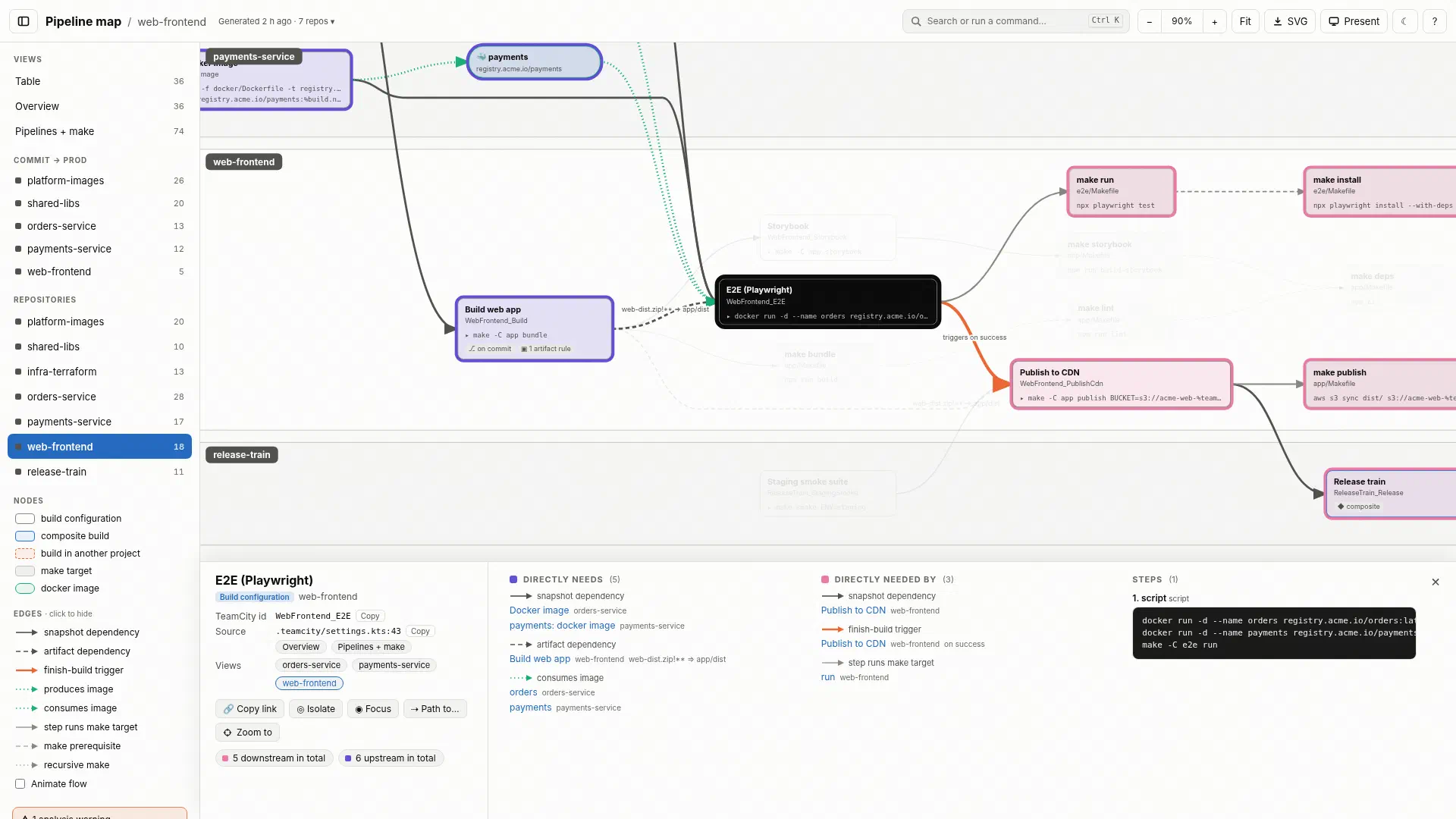Select the Build web app node
The width and height of the screenshot is (1456, 819).
pos(534,328)
